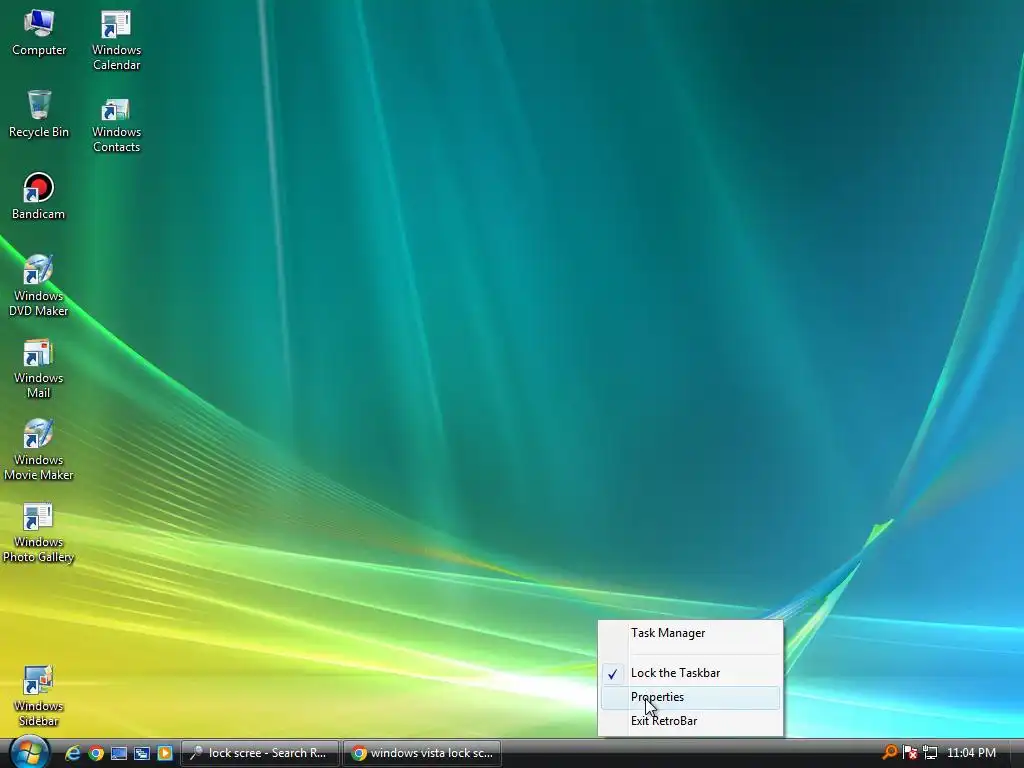
Task: Select the Recycle Bin icon
Action: coord(39,114)
